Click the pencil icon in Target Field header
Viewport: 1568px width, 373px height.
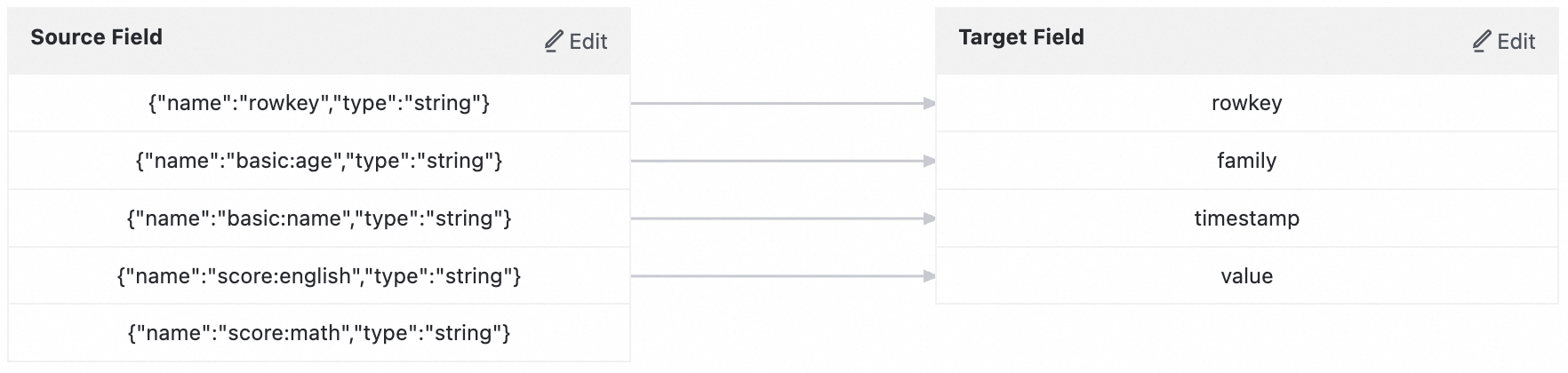click(1482, 41)
